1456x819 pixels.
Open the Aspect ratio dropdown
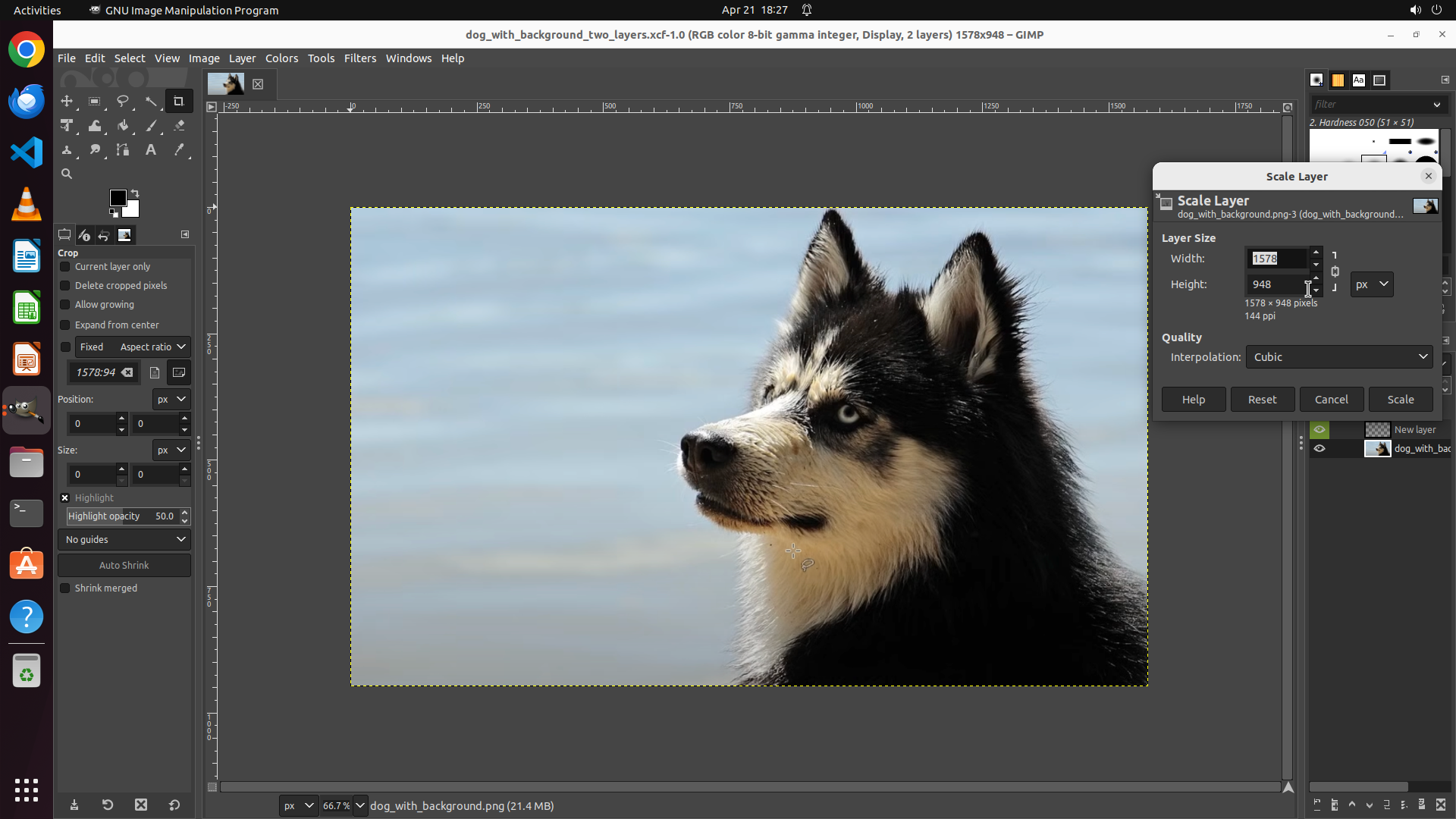(x=152, y=347)
